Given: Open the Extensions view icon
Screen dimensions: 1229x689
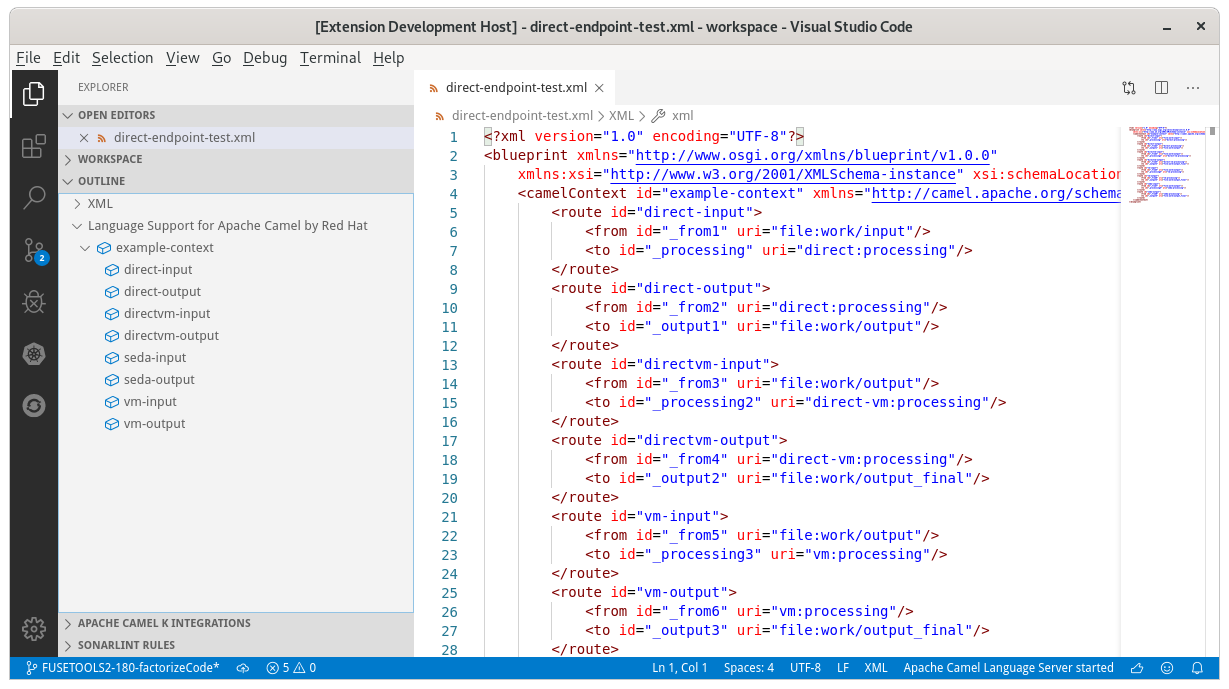Looking at the screenshot, I should (x=34, y=147).
